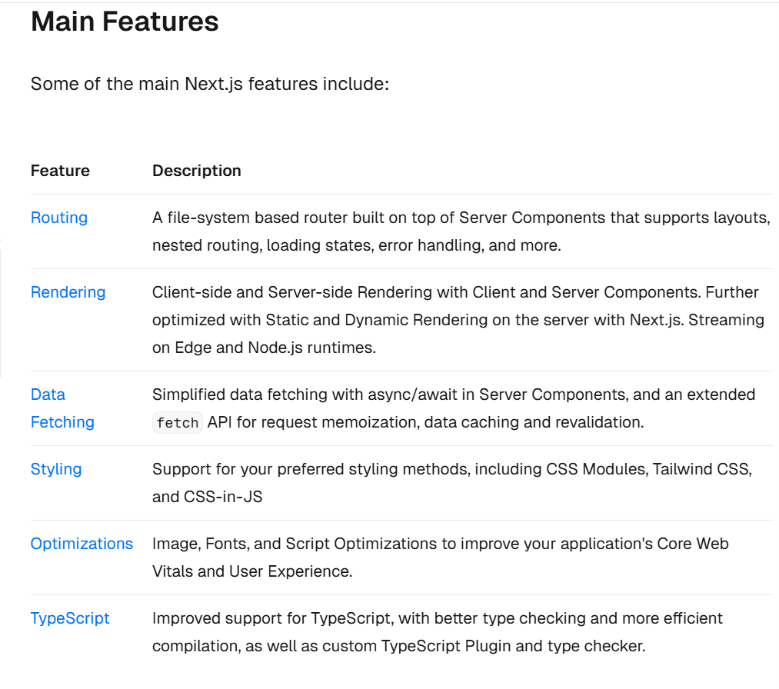This screenshot has width=779, height=689.
Task: Click the Feature column header
Action: 60,171
